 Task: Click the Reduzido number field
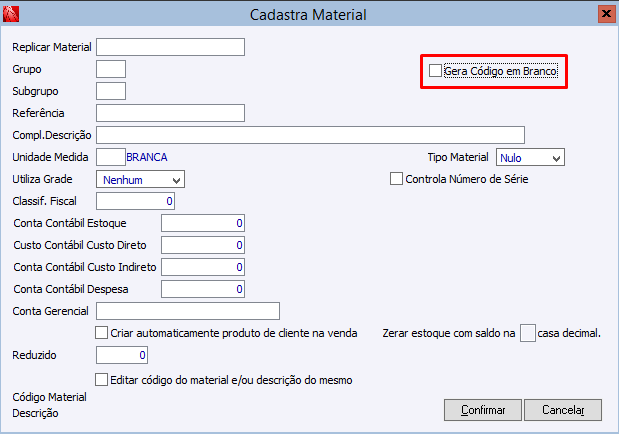(x=123, y=355)
